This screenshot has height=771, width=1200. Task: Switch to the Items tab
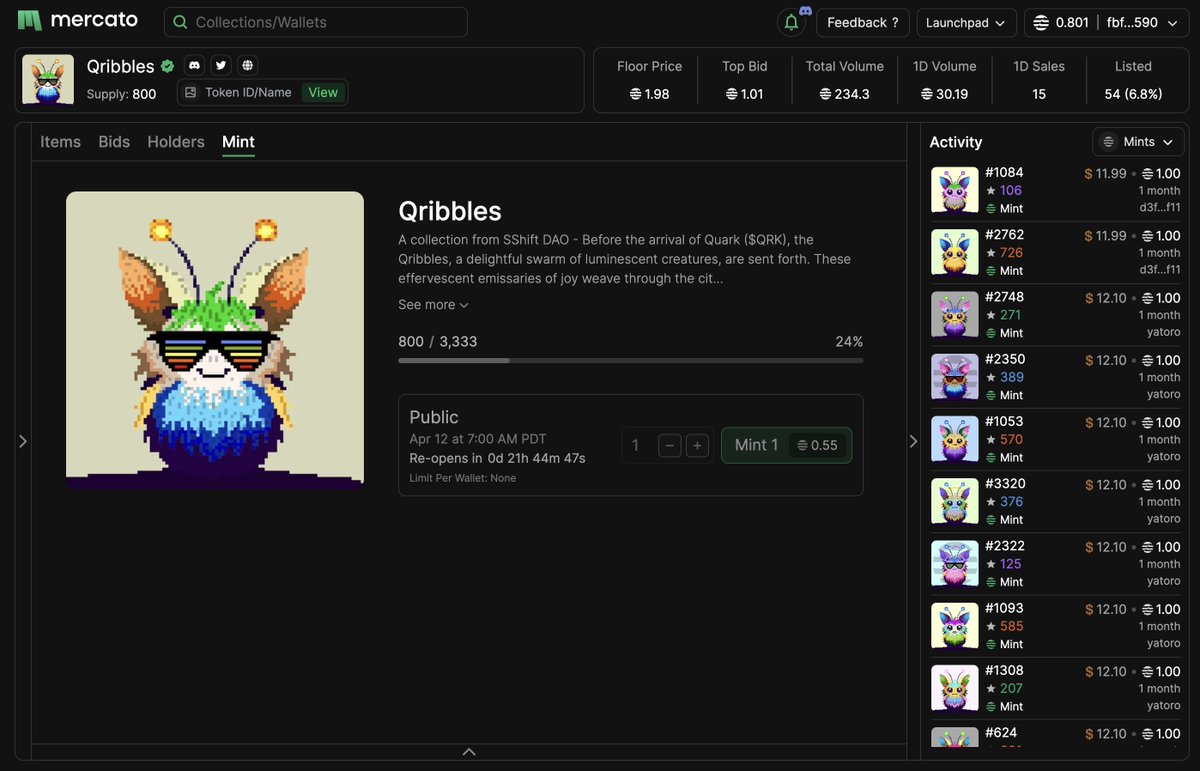click(x=60, y=142)
